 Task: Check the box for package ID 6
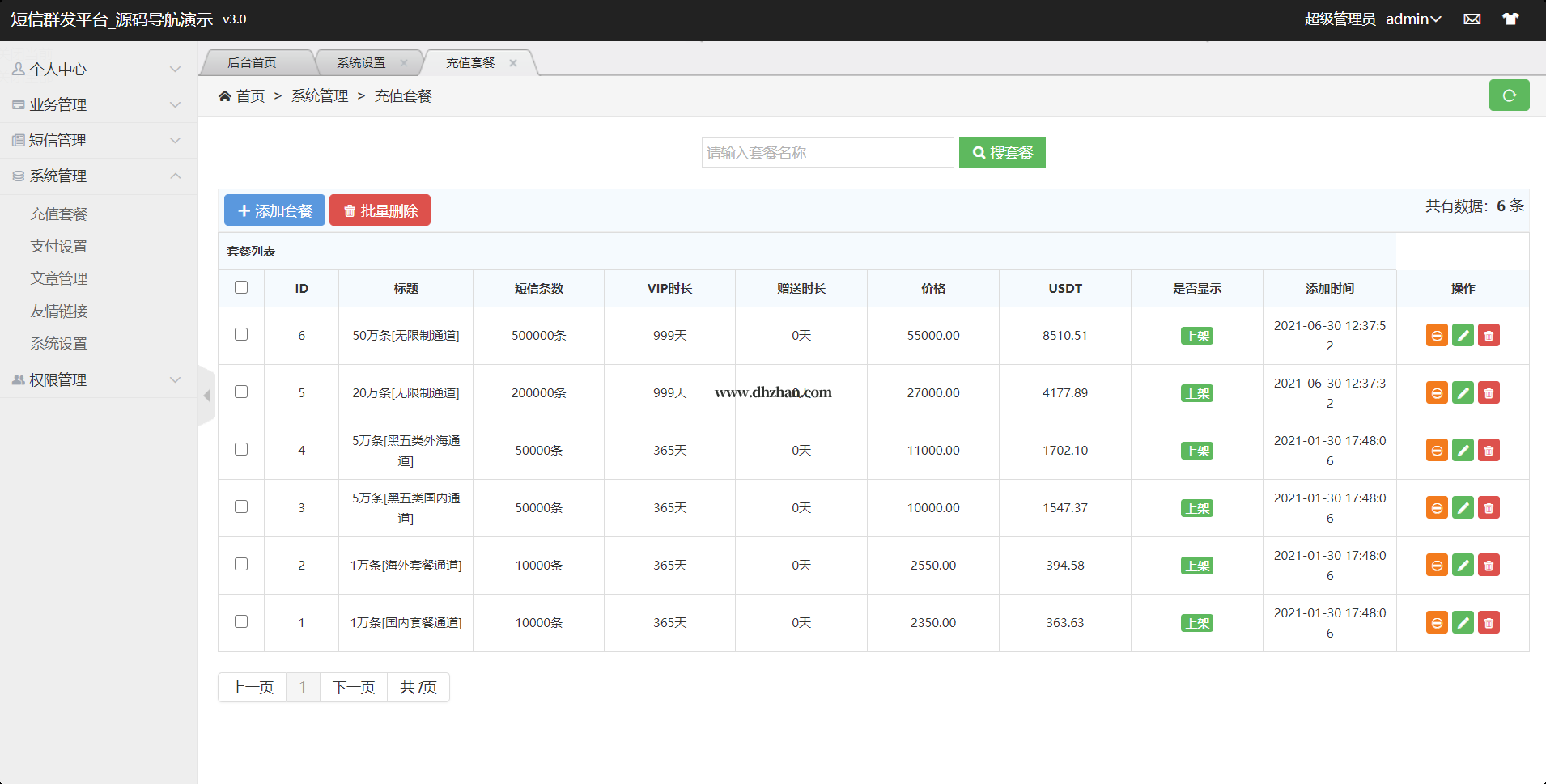(x=241, y=335)
